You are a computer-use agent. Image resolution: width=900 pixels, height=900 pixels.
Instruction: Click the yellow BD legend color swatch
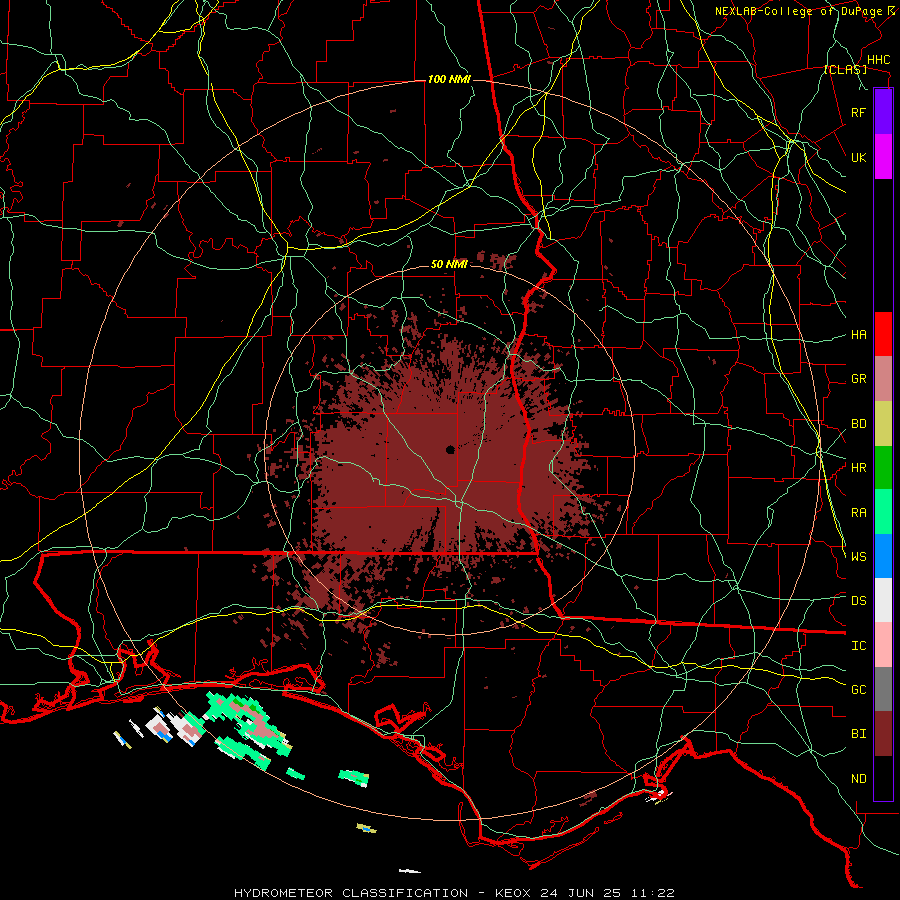[883, 424]
